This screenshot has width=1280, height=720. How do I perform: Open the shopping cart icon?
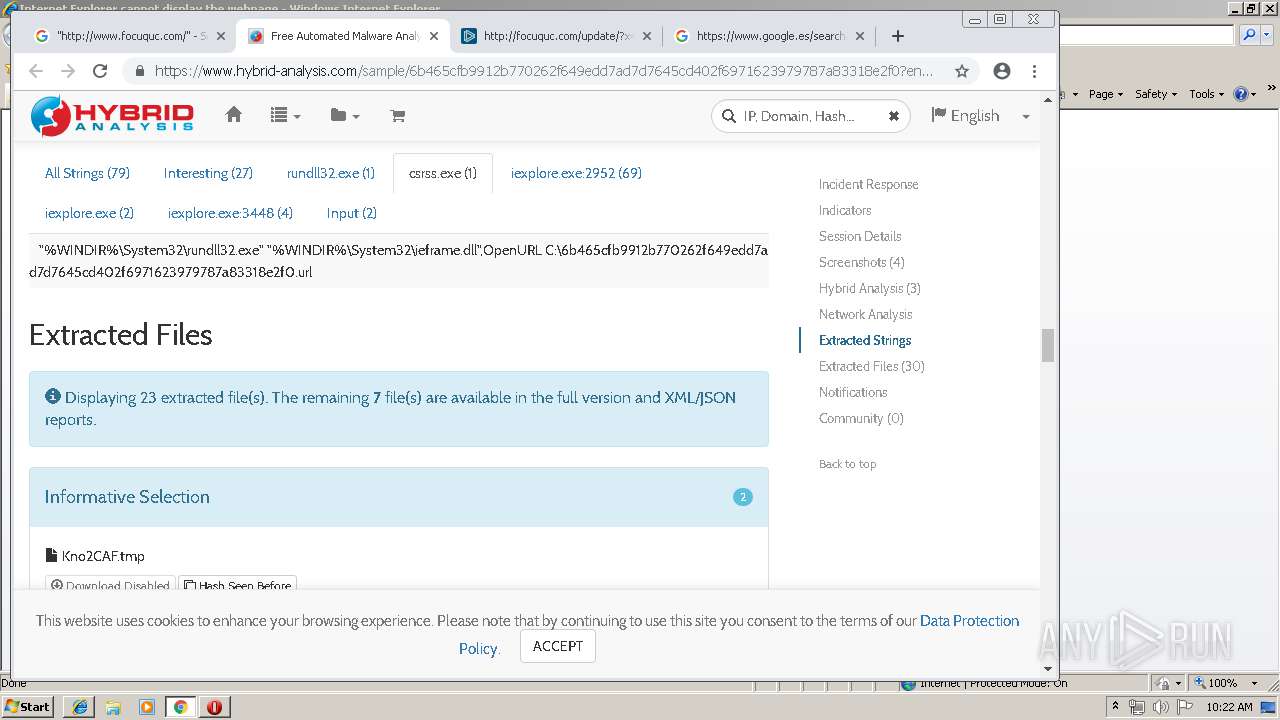point(397,116)
